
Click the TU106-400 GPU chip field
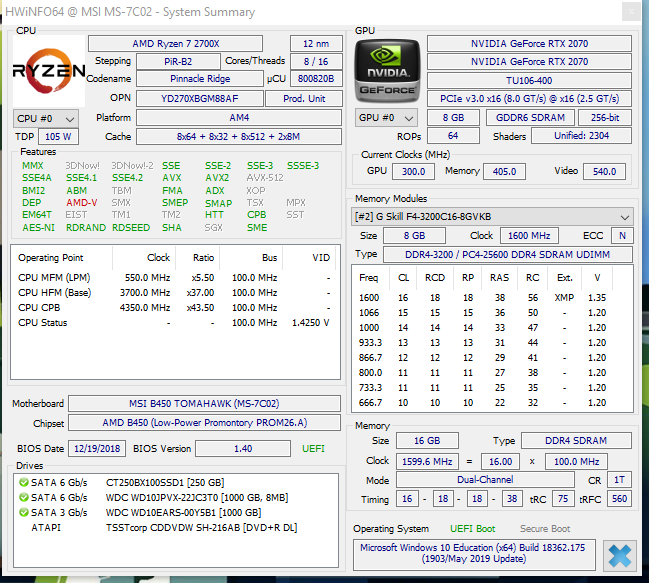tap(529, 80)
